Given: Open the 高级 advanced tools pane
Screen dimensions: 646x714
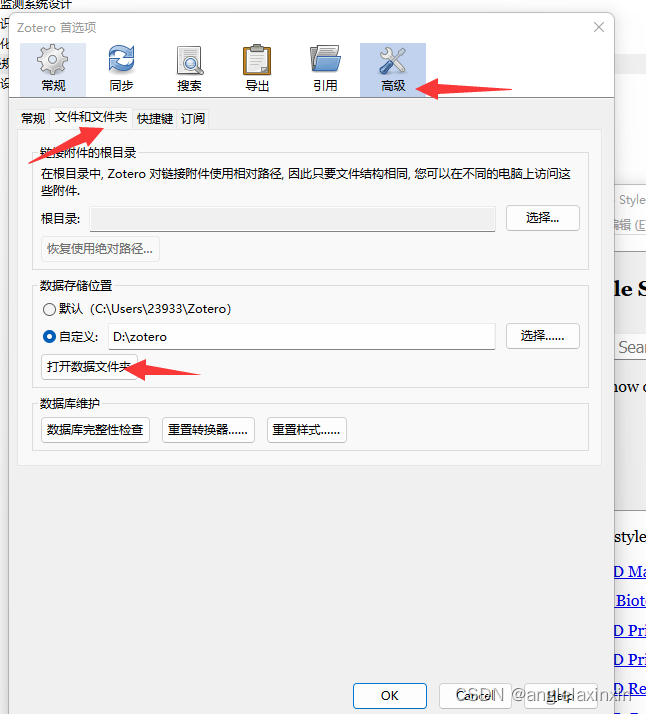Looking at the screenshot, I should pos(393,69).
